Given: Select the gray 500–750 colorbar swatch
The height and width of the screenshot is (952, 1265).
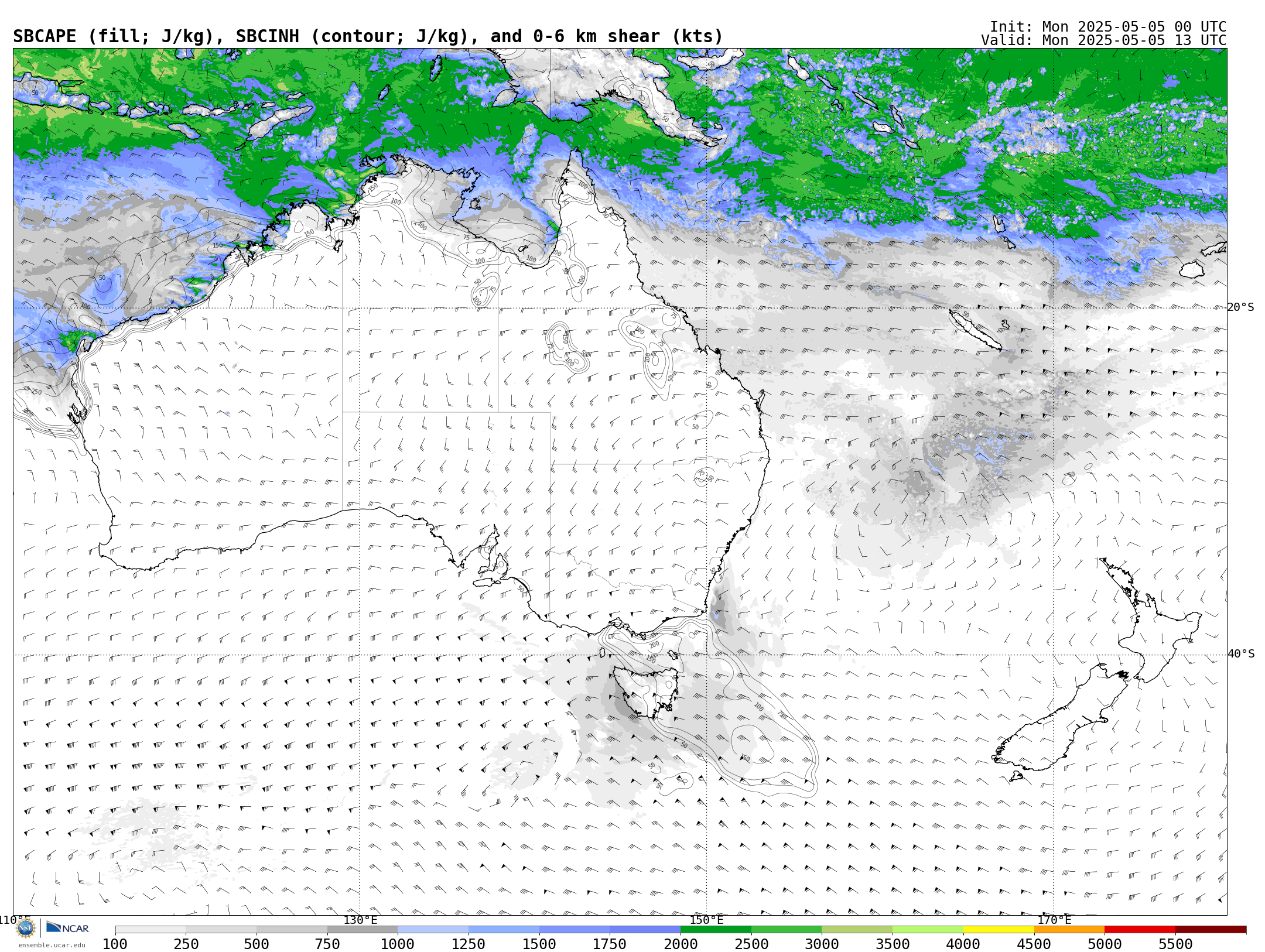Looking at the screenshot, I should (x=292, y=930).
